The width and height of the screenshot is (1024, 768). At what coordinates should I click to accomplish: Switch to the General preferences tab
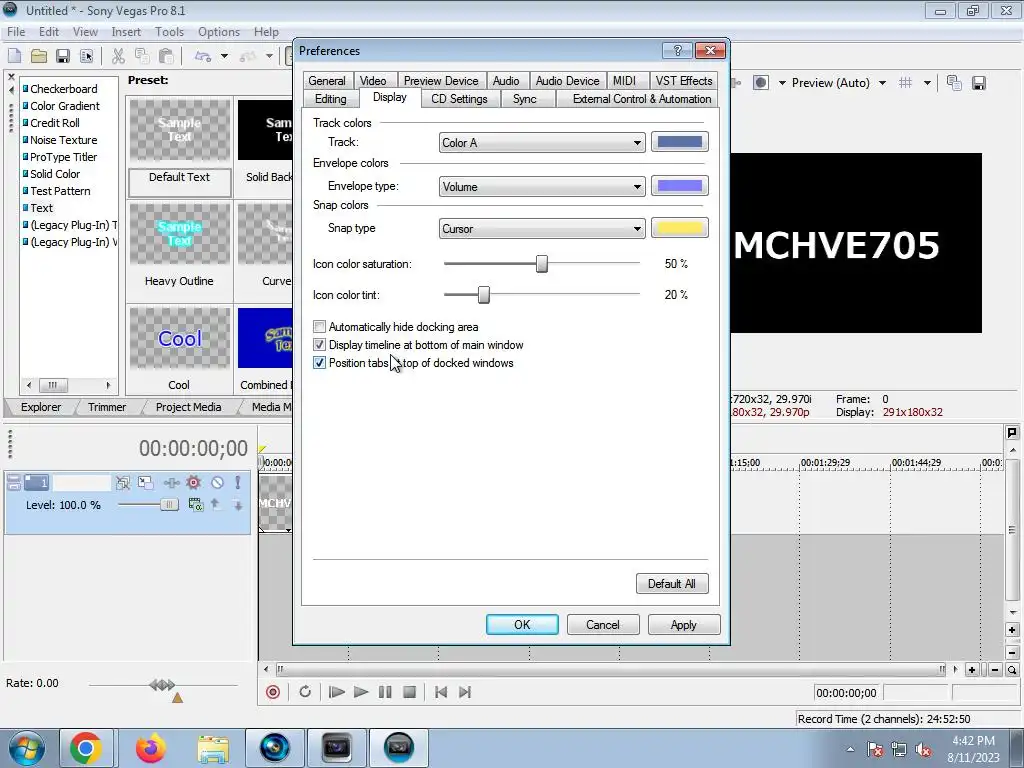pyautogui.click(x=327, y=80)
